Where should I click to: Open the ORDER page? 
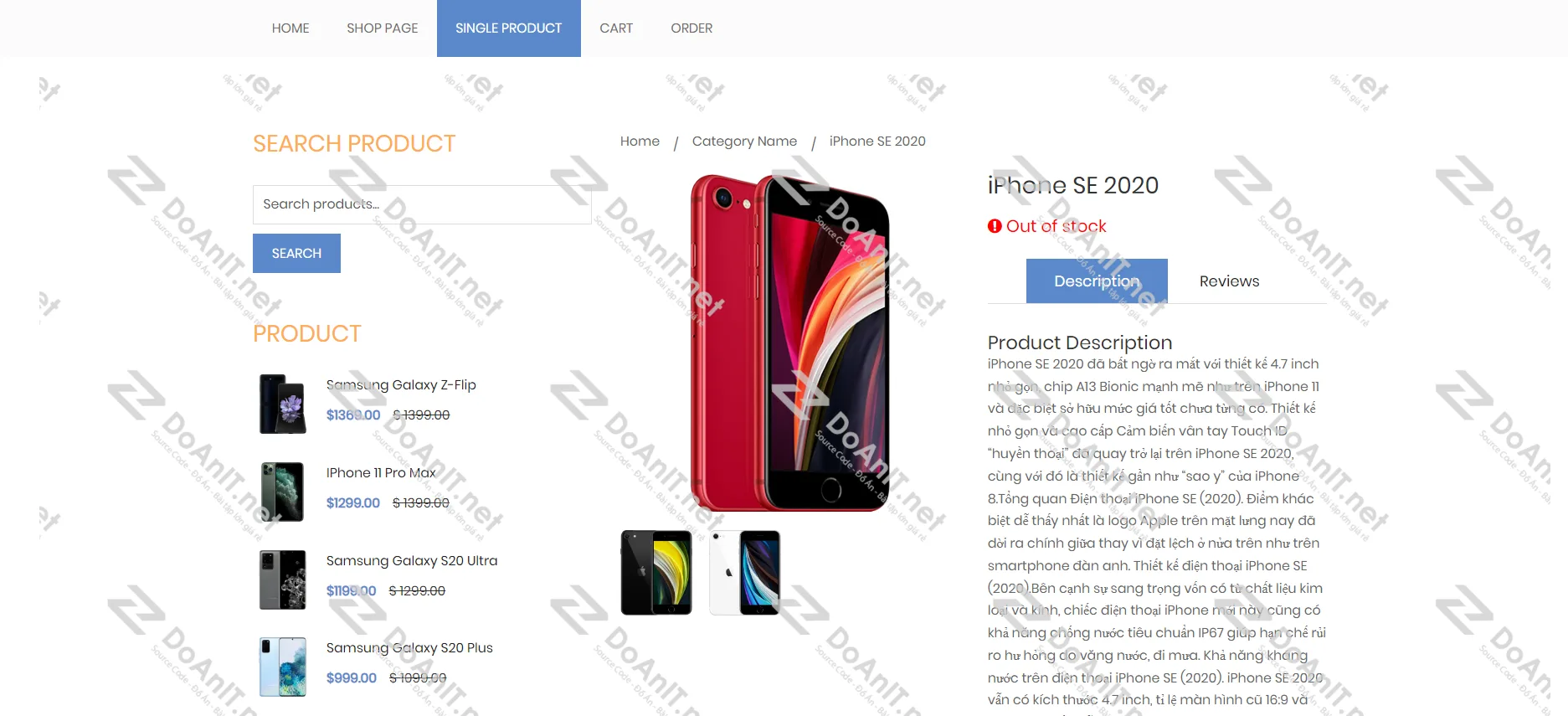(x=691, y=28)
